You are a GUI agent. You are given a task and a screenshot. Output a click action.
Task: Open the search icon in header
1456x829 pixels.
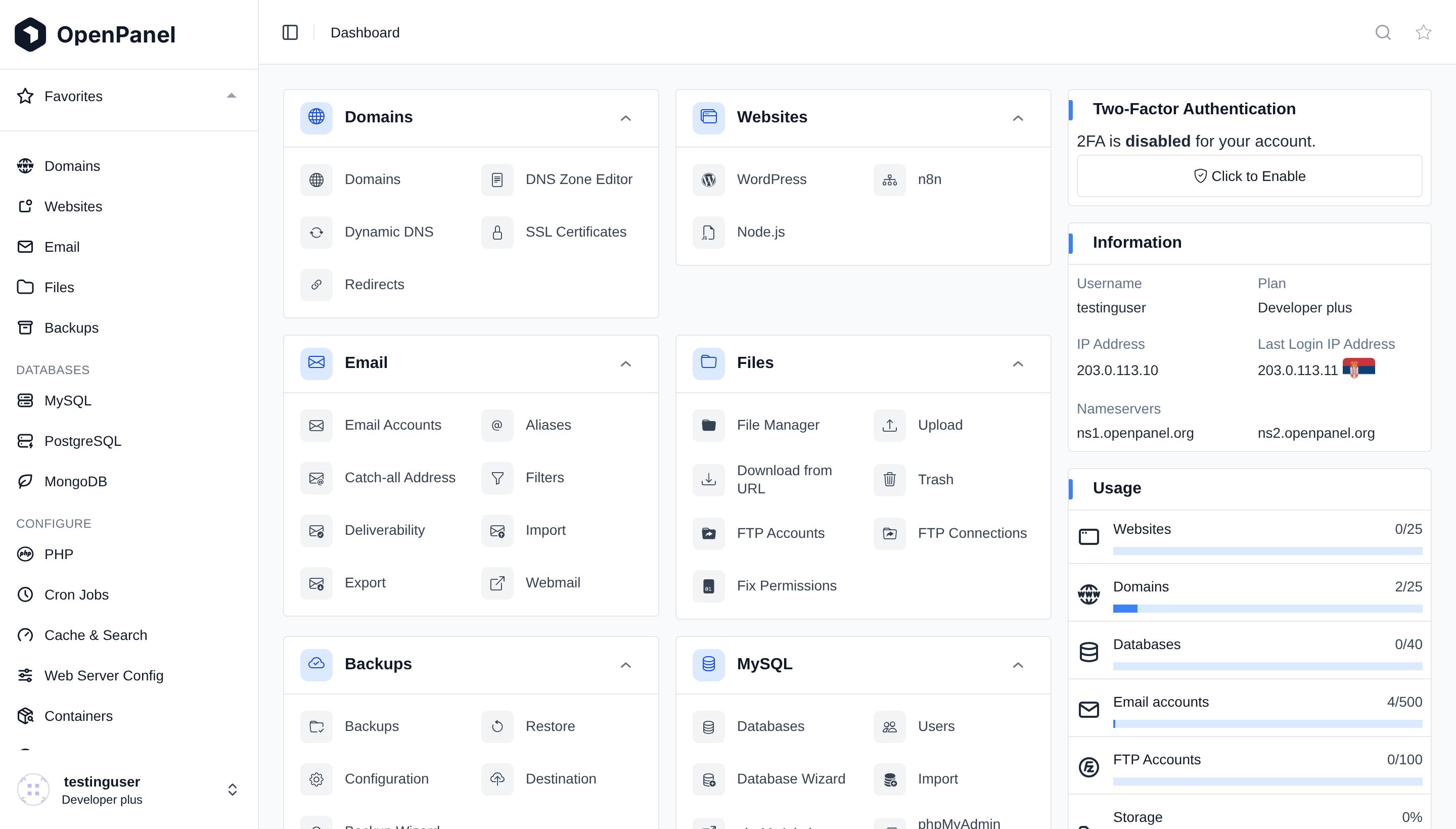(x=1383, y=32)
